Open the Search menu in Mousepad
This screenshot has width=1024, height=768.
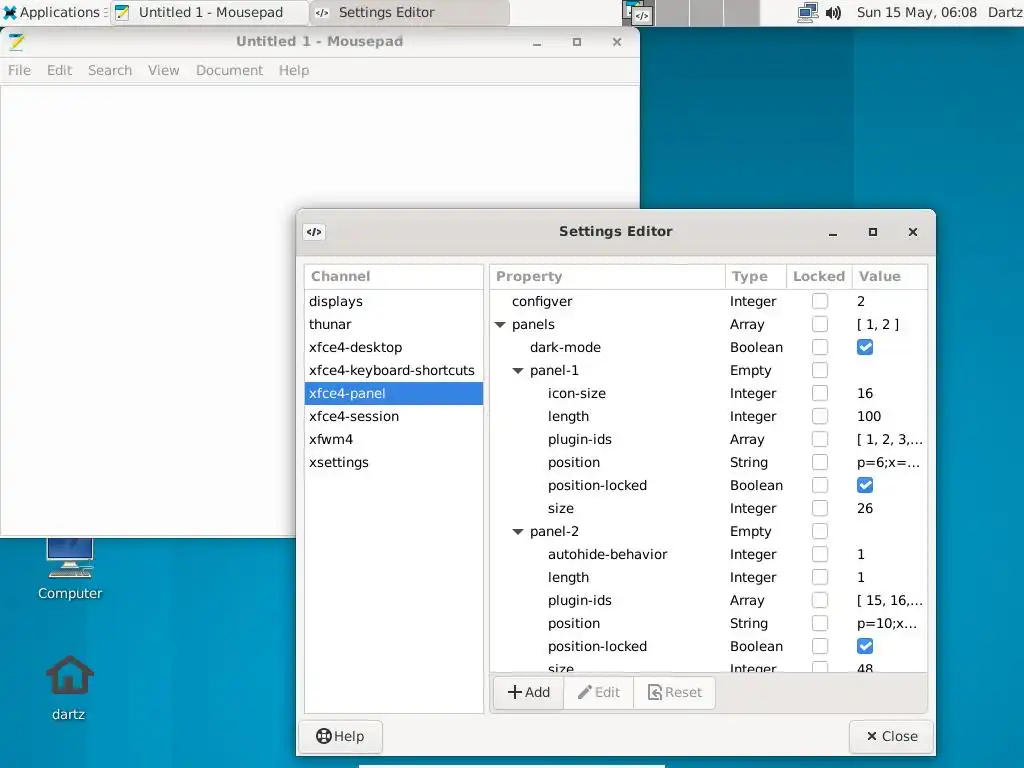110,71
